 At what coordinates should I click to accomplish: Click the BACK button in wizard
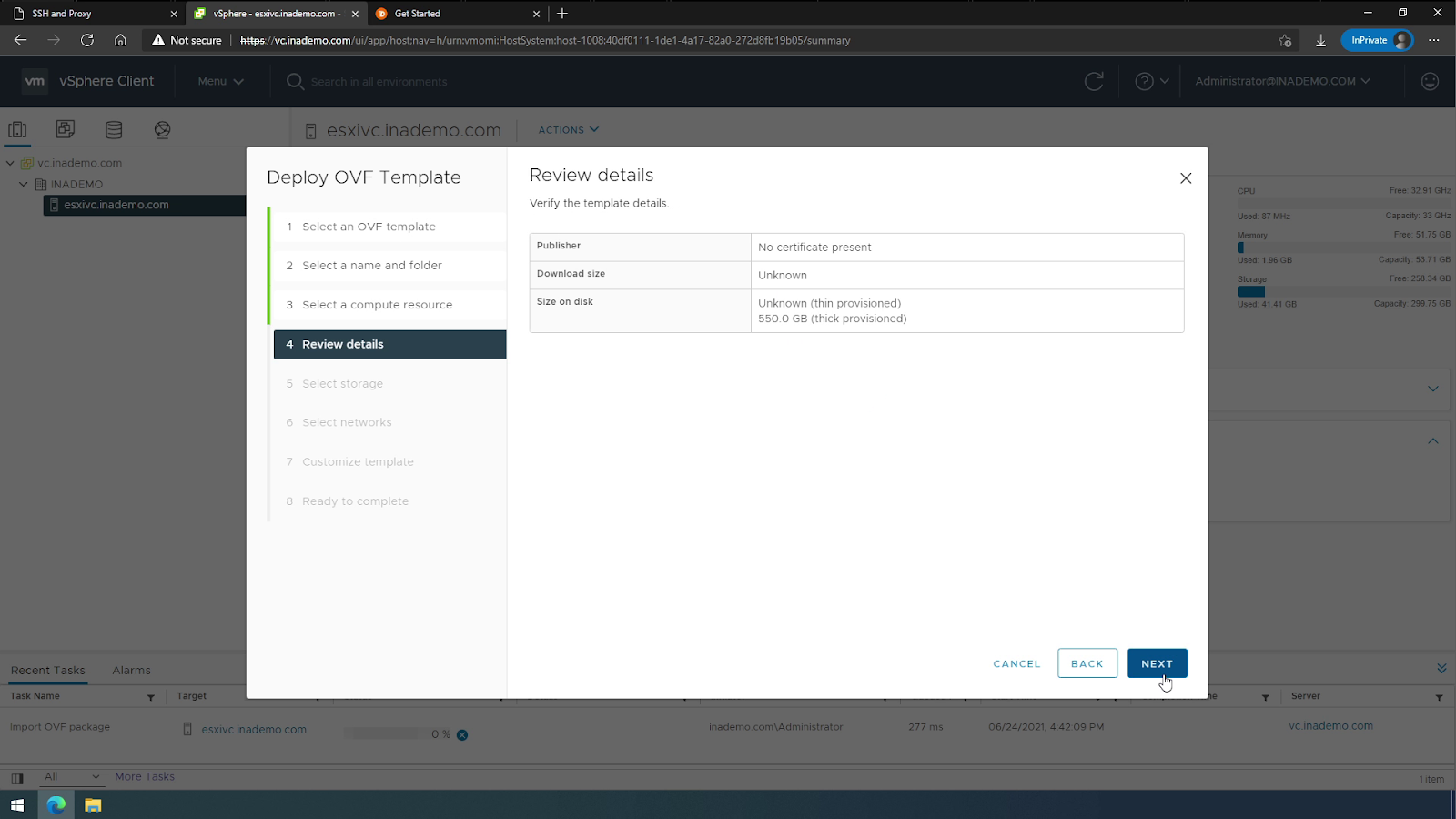[x=1087, y=663]
